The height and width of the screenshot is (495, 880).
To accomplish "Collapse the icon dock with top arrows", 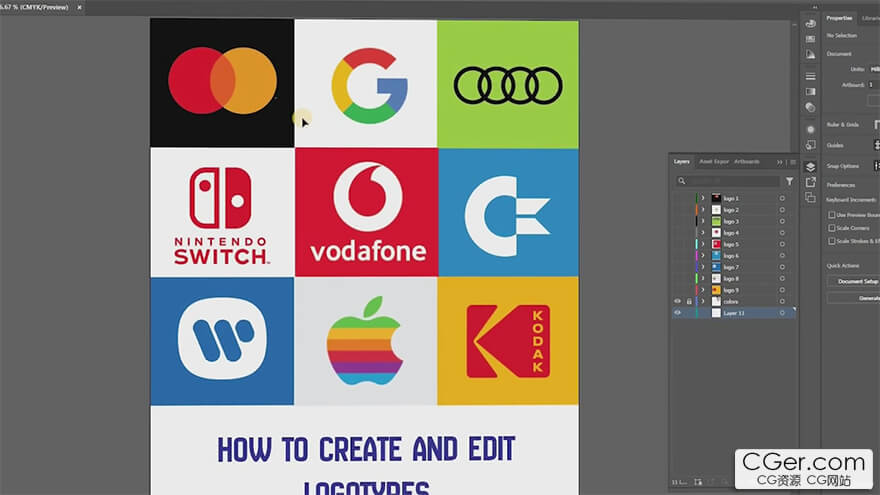I will 815,7.
